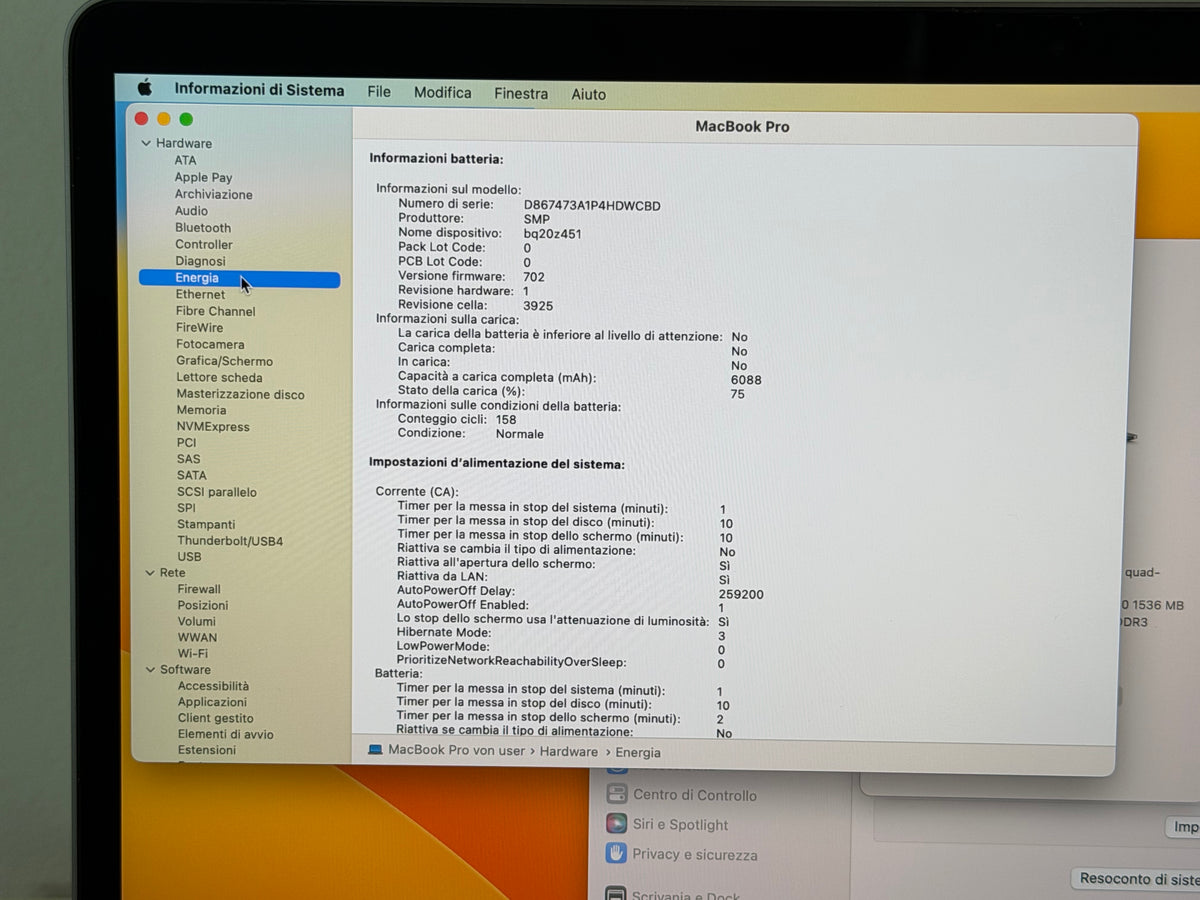Select the highlighted Energia item

(240, 279)
